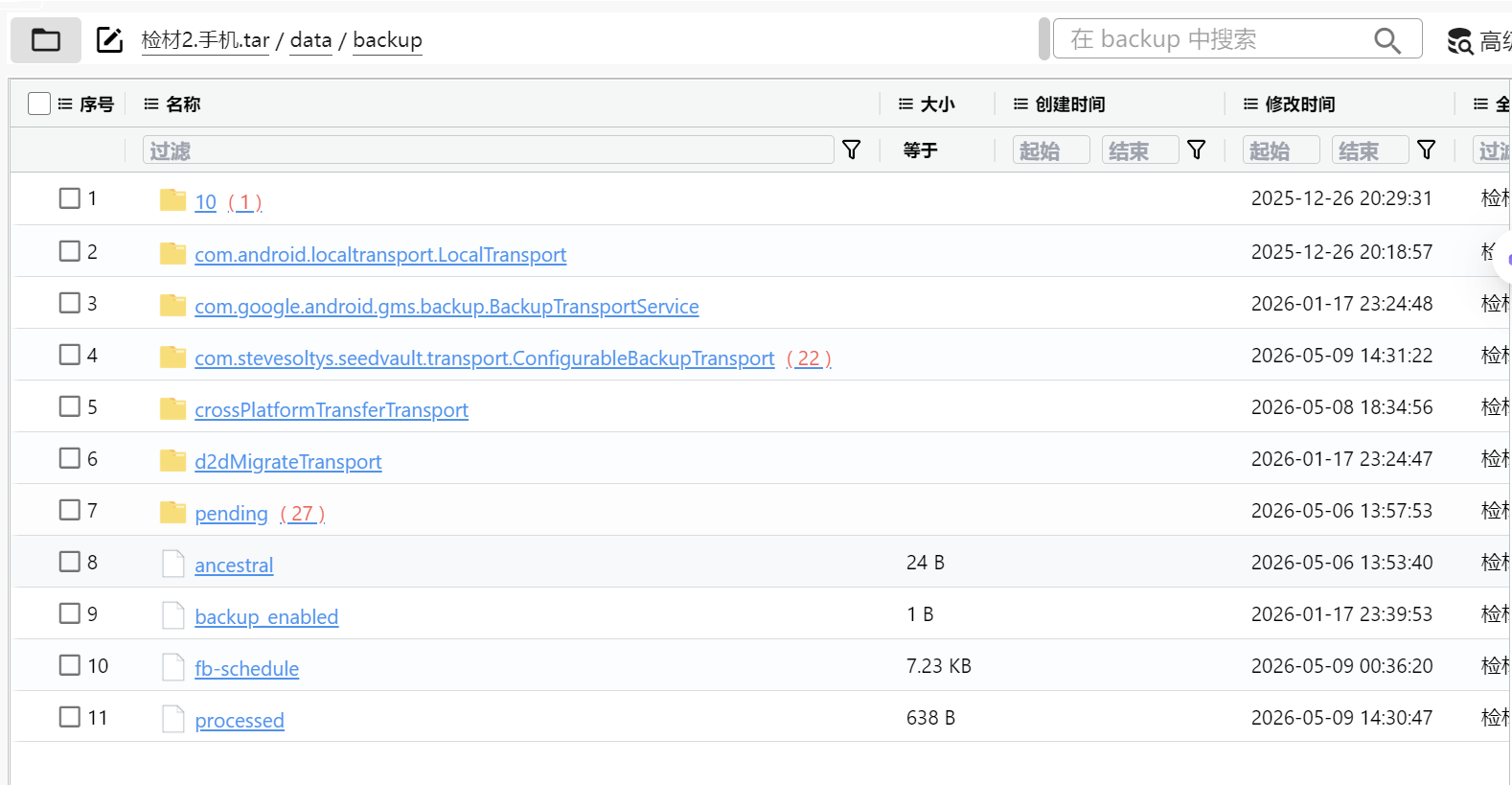
Task: Check the box for row 1
Action: coord(70,198)
